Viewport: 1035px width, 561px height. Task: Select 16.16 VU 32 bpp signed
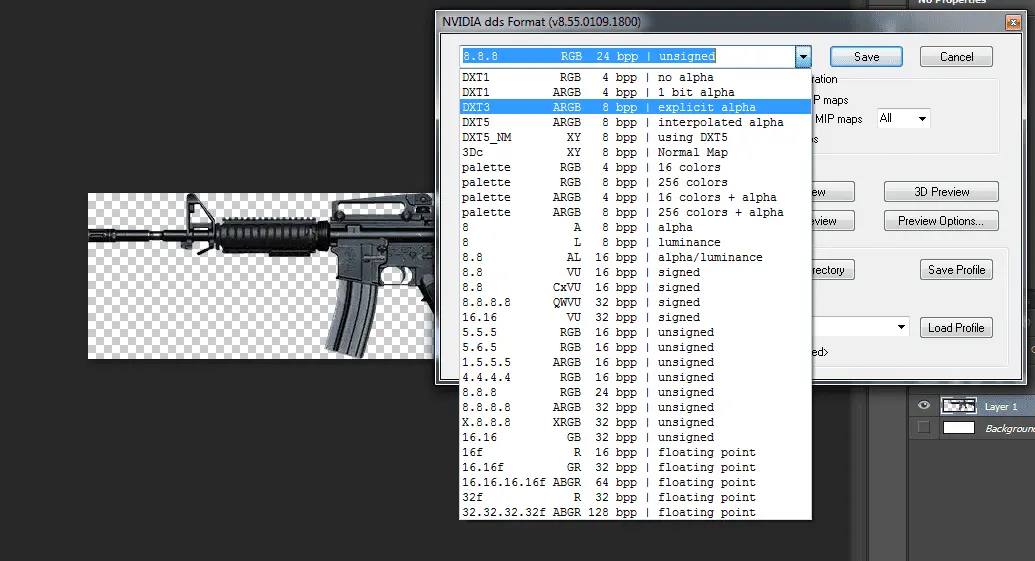click(635, 317)
